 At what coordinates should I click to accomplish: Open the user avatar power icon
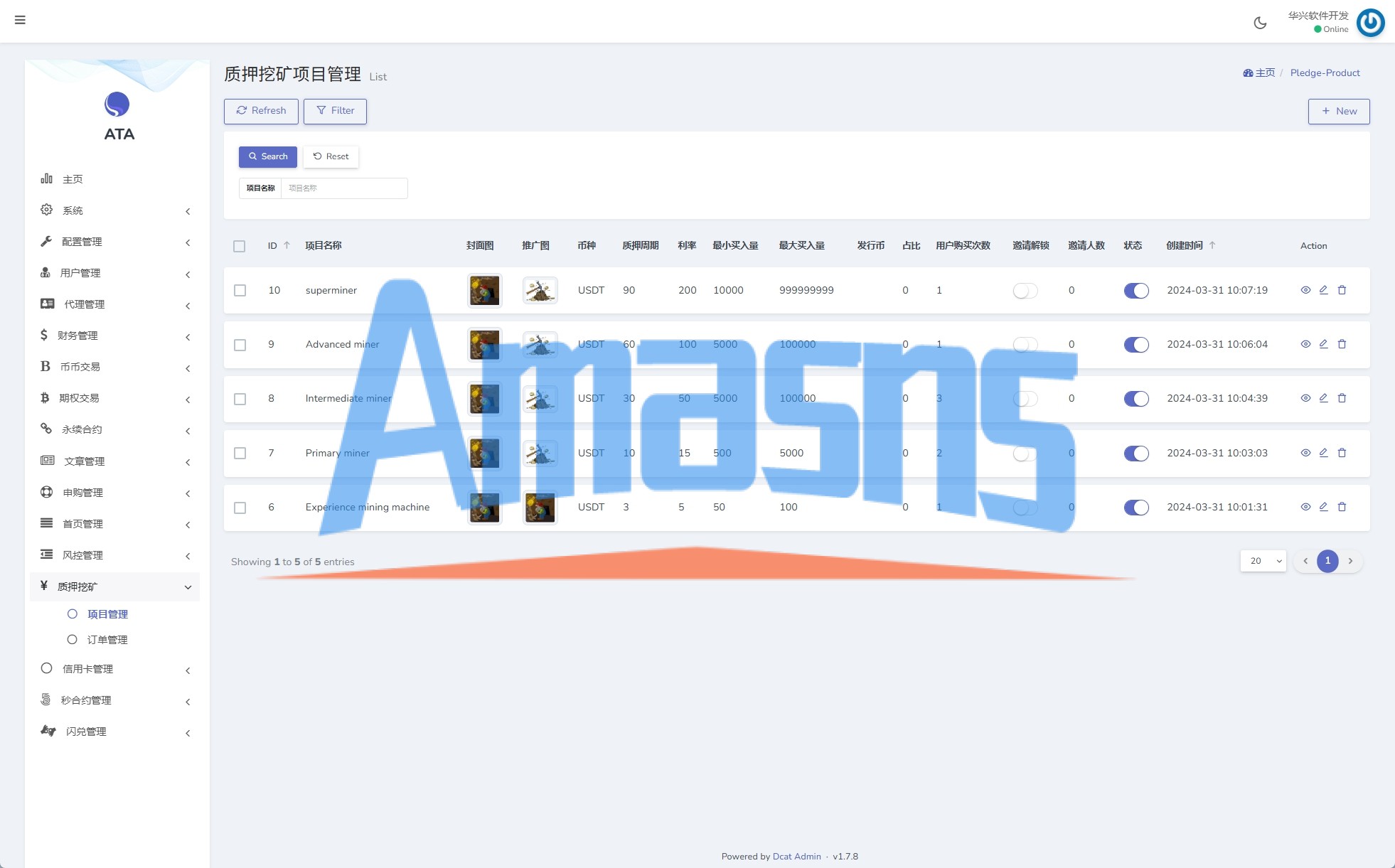1370,23
